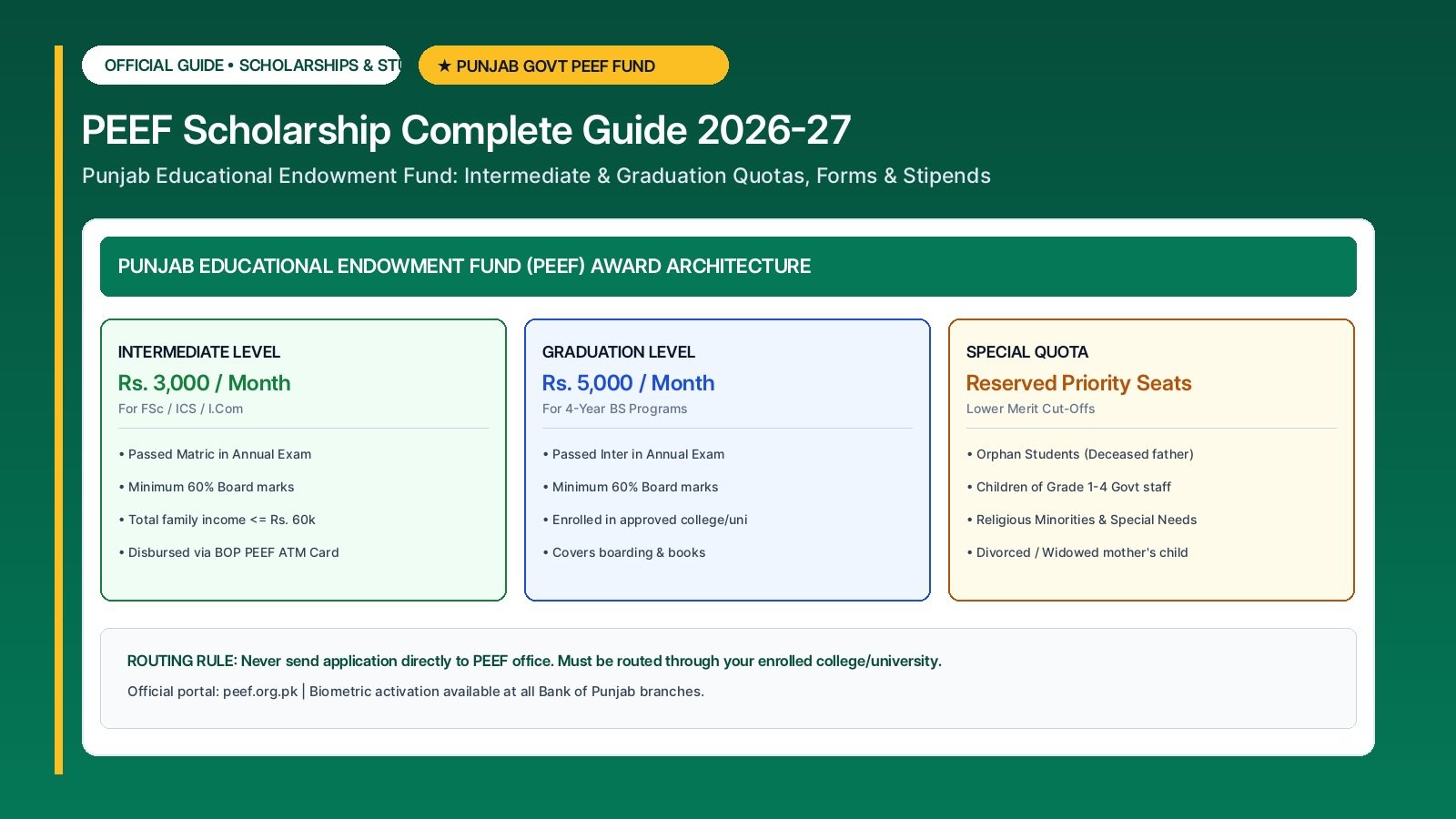
Task: Click For 4-Year BS Programs text
Action: click(615, 409)
